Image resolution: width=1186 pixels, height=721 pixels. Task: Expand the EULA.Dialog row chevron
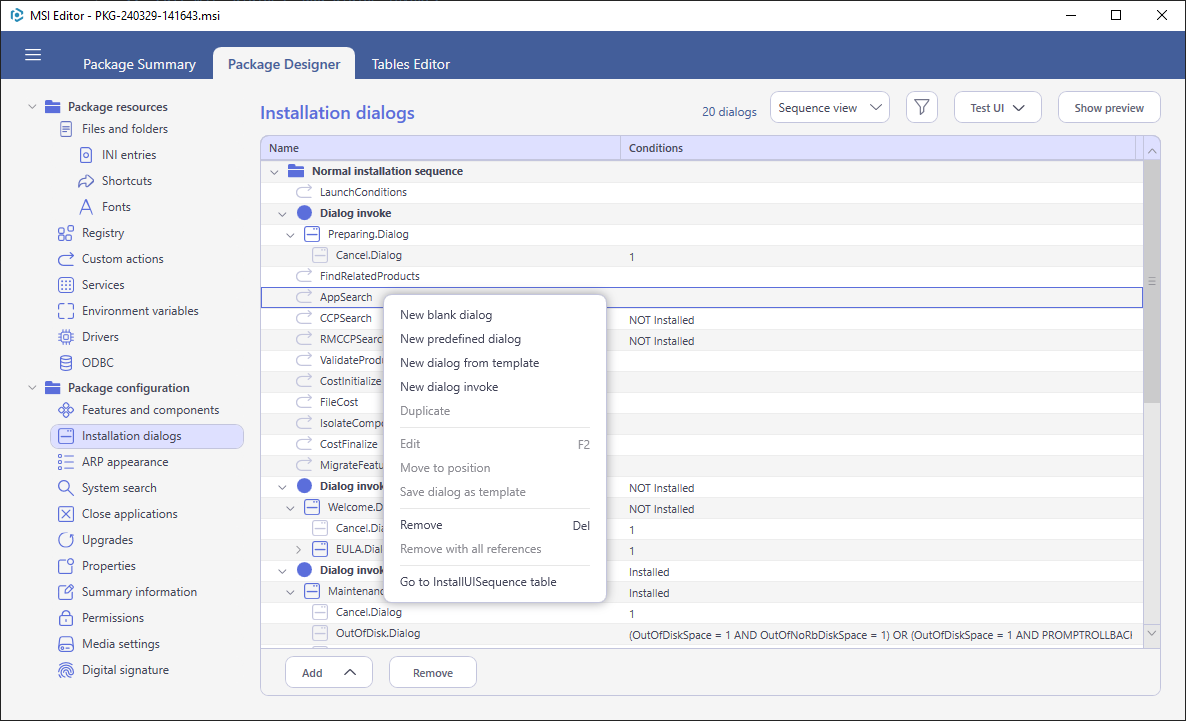298,550
